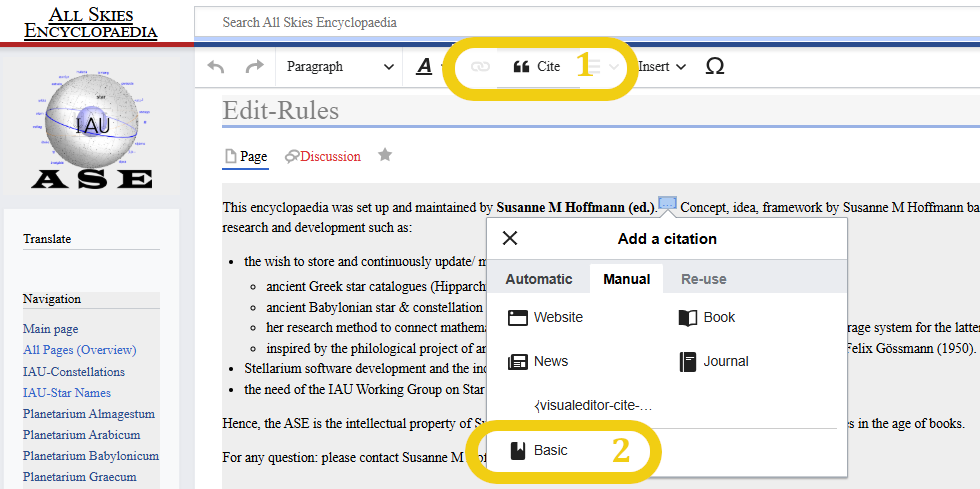Viewport: 980px width, 489px height.
Task: Switch to the Automatic citation tab
Action: click(x=538, y=279)
